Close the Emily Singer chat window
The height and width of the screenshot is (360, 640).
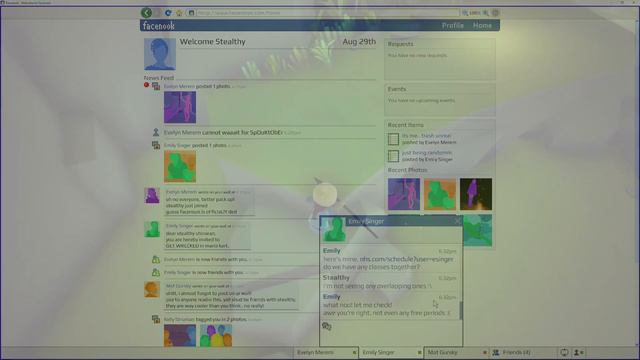tap(457, 221)
